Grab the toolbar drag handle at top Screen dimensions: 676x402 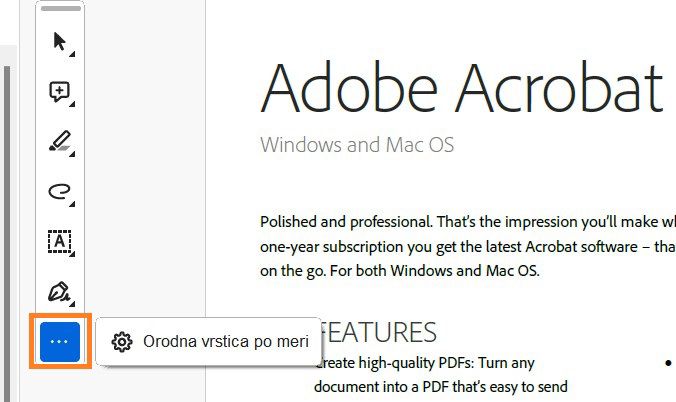pos(60,9)
